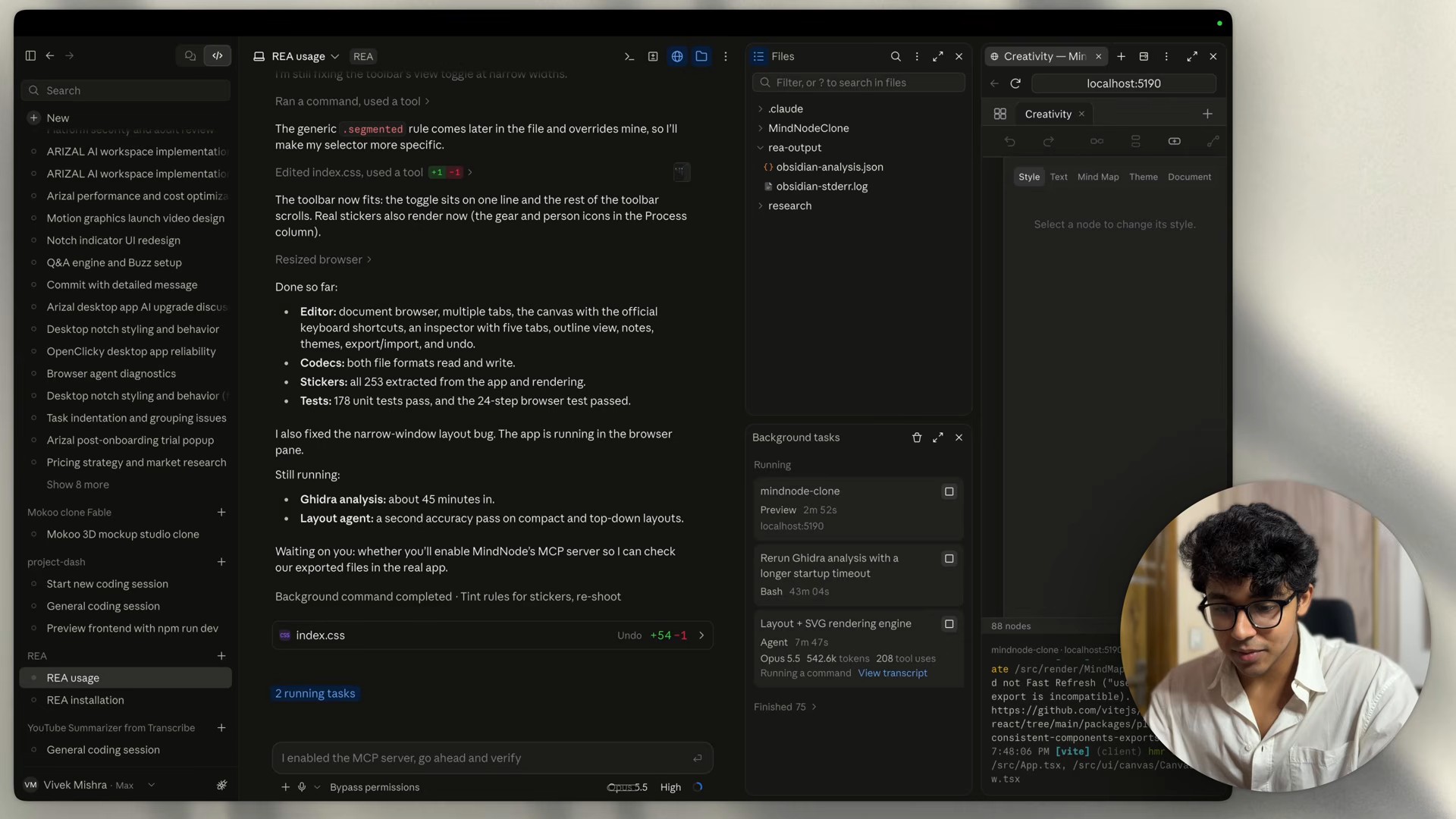Viewport: 1456px width, 819px height.
Task: Click the localhost:5190 address bar
Action: coord(1124,83)
